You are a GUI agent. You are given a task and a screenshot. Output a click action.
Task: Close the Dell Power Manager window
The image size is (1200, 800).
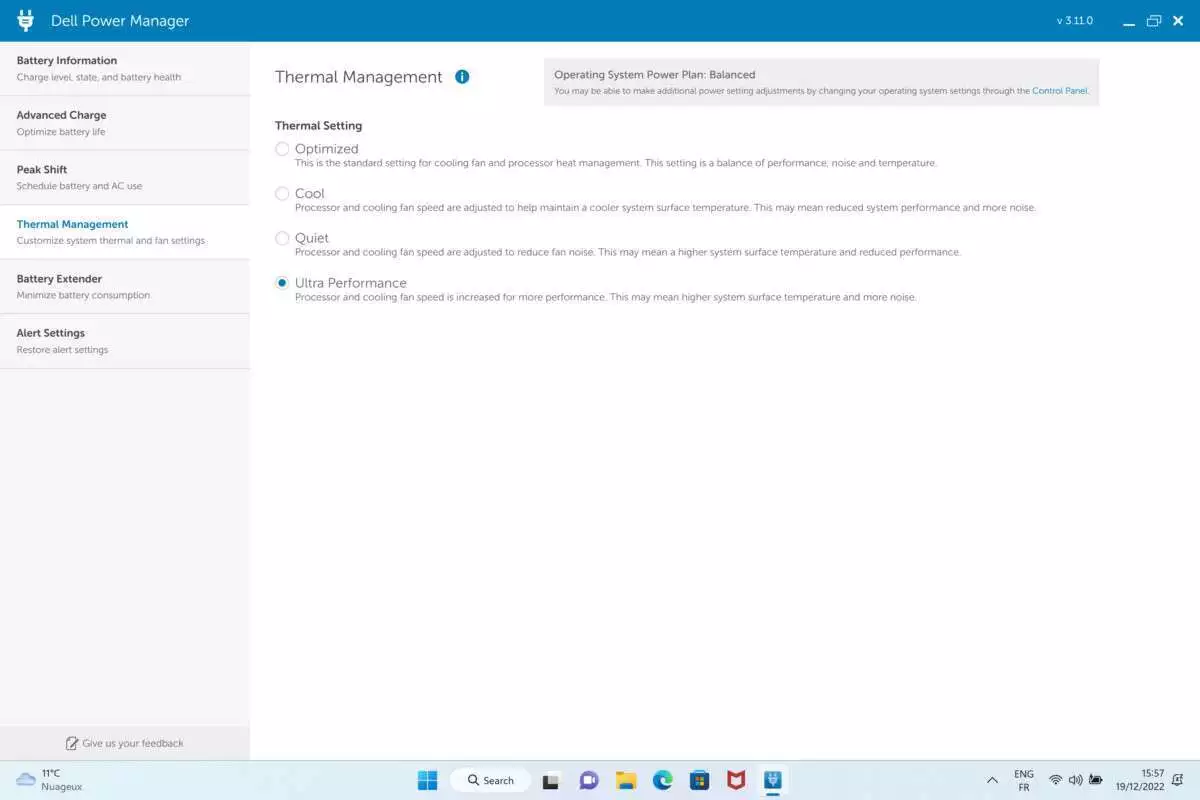(1179, 21)
